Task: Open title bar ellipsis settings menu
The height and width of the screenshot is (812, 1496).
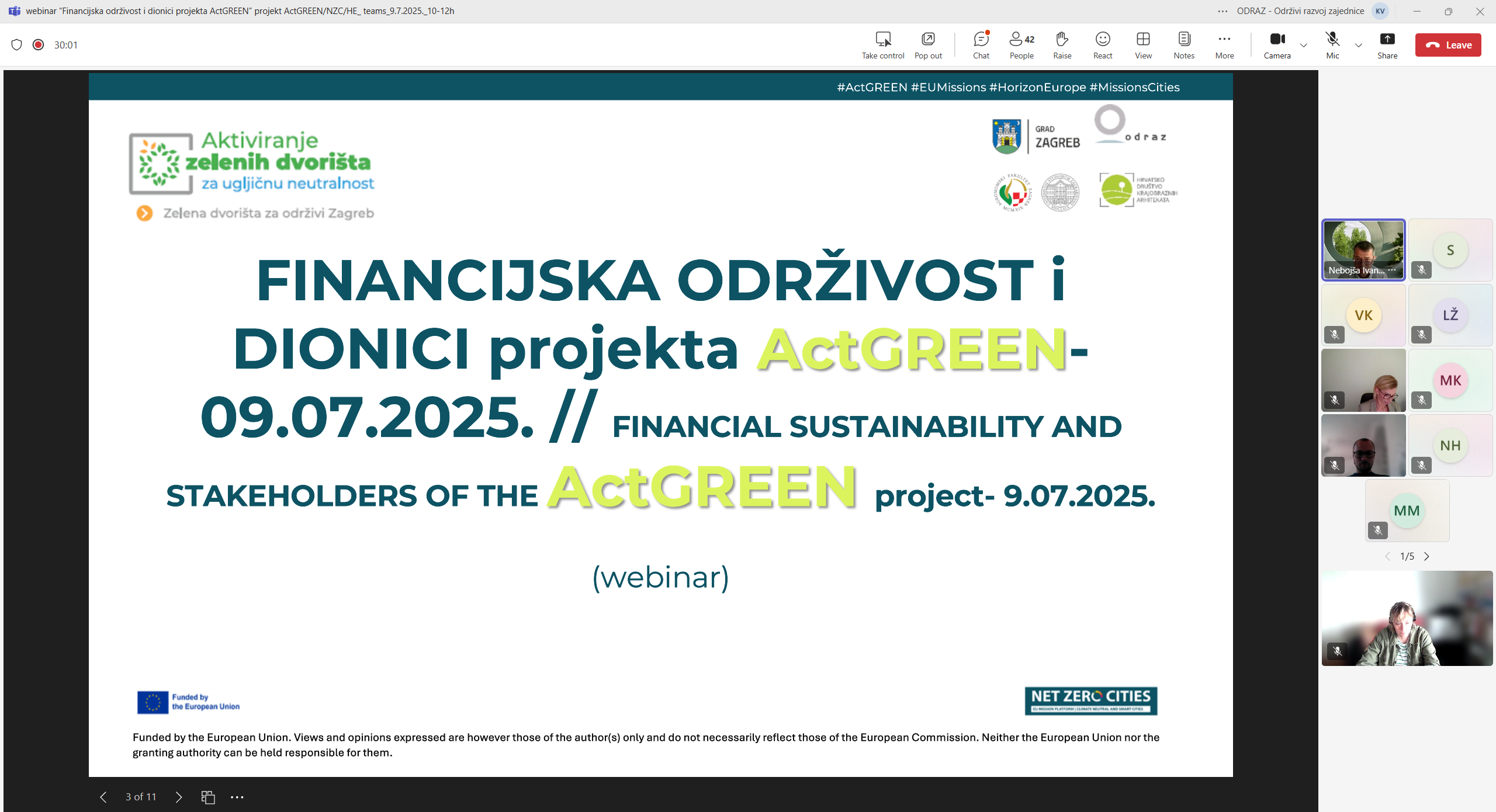Action: tap(1223, 11)
